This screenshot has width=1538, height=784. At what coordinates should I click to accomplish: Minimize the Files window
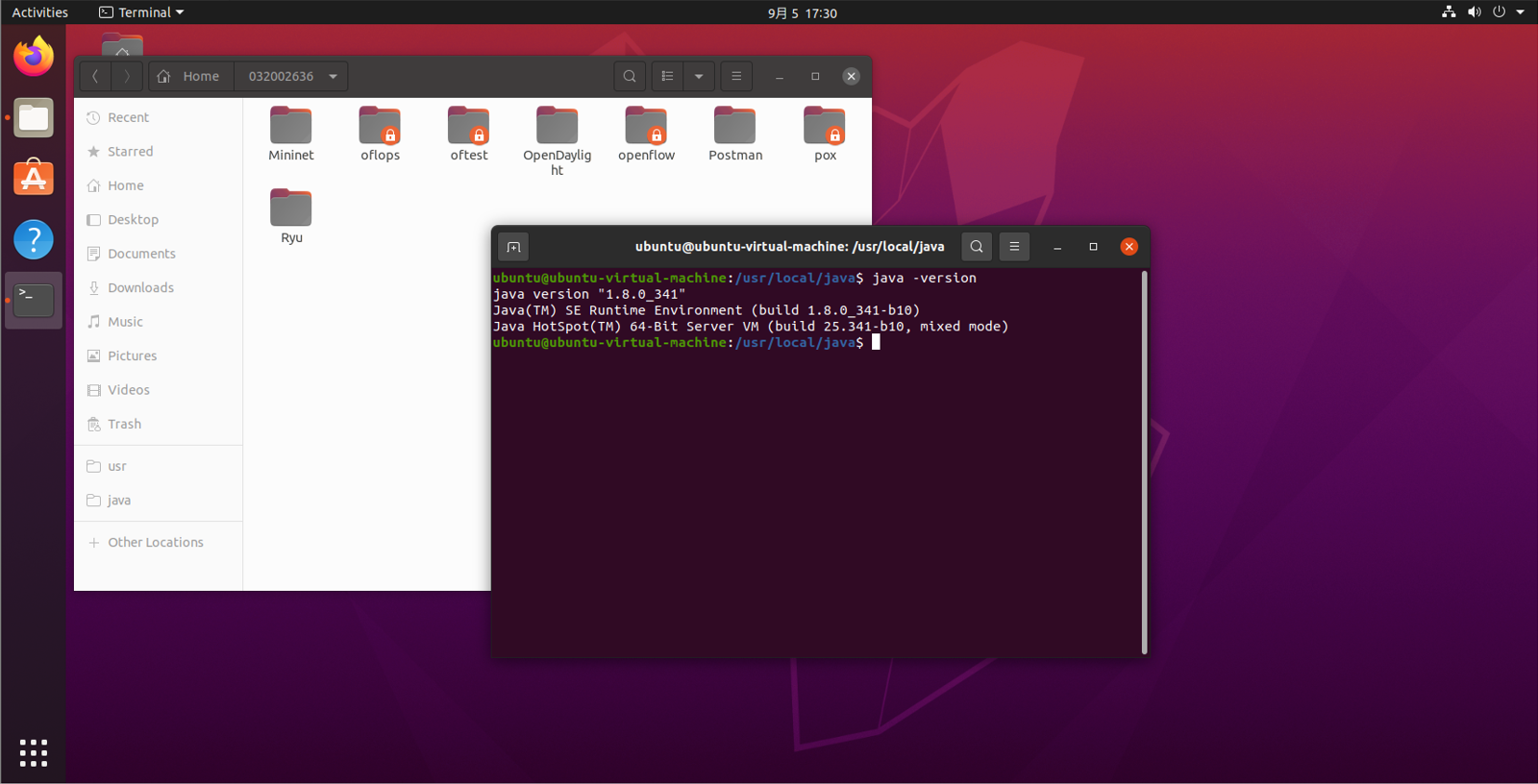pos(780,76)
